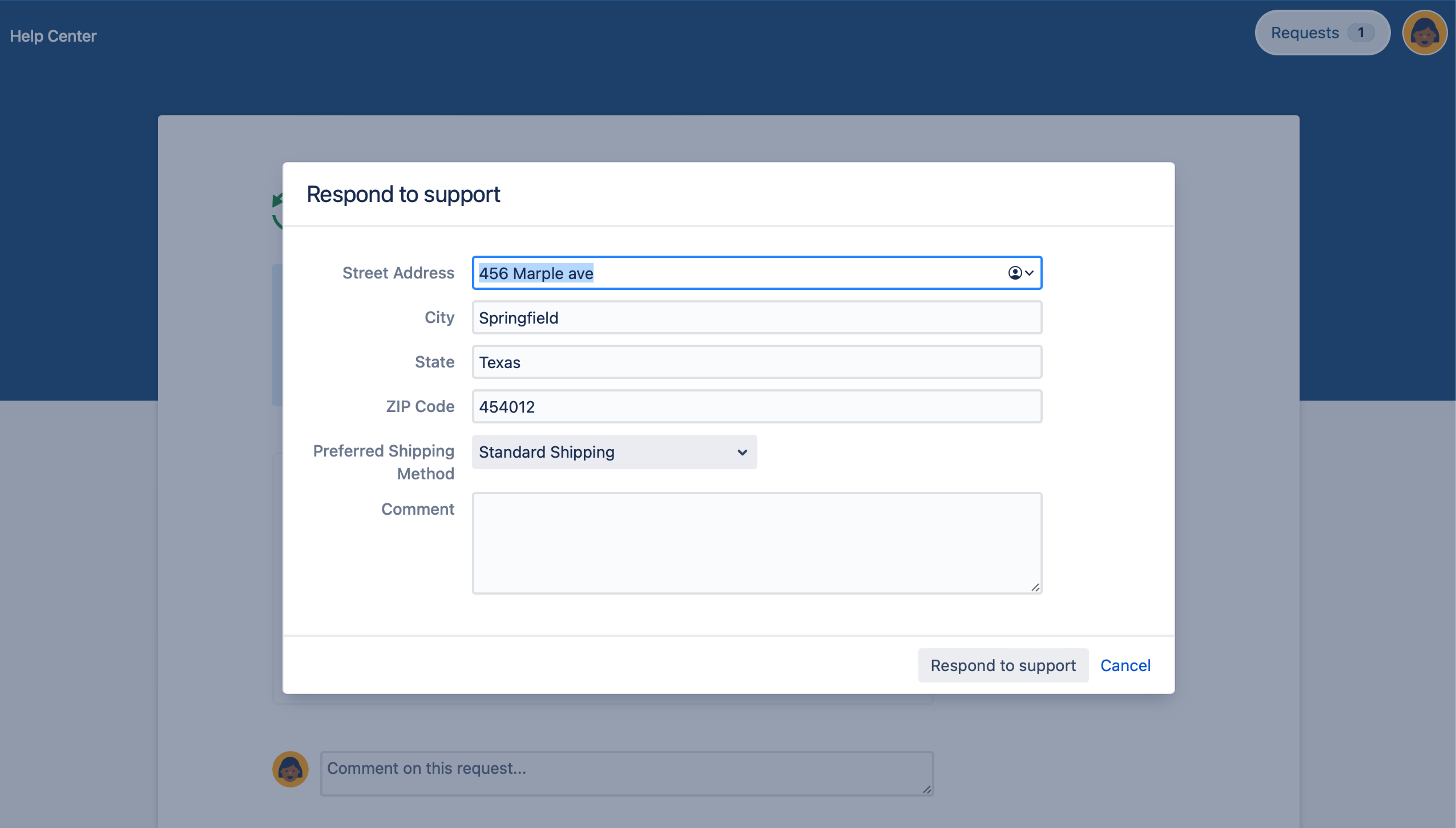1456x828 pixels.
Task: Click the Requests count badge showing 1
Action: [1361, 33]
